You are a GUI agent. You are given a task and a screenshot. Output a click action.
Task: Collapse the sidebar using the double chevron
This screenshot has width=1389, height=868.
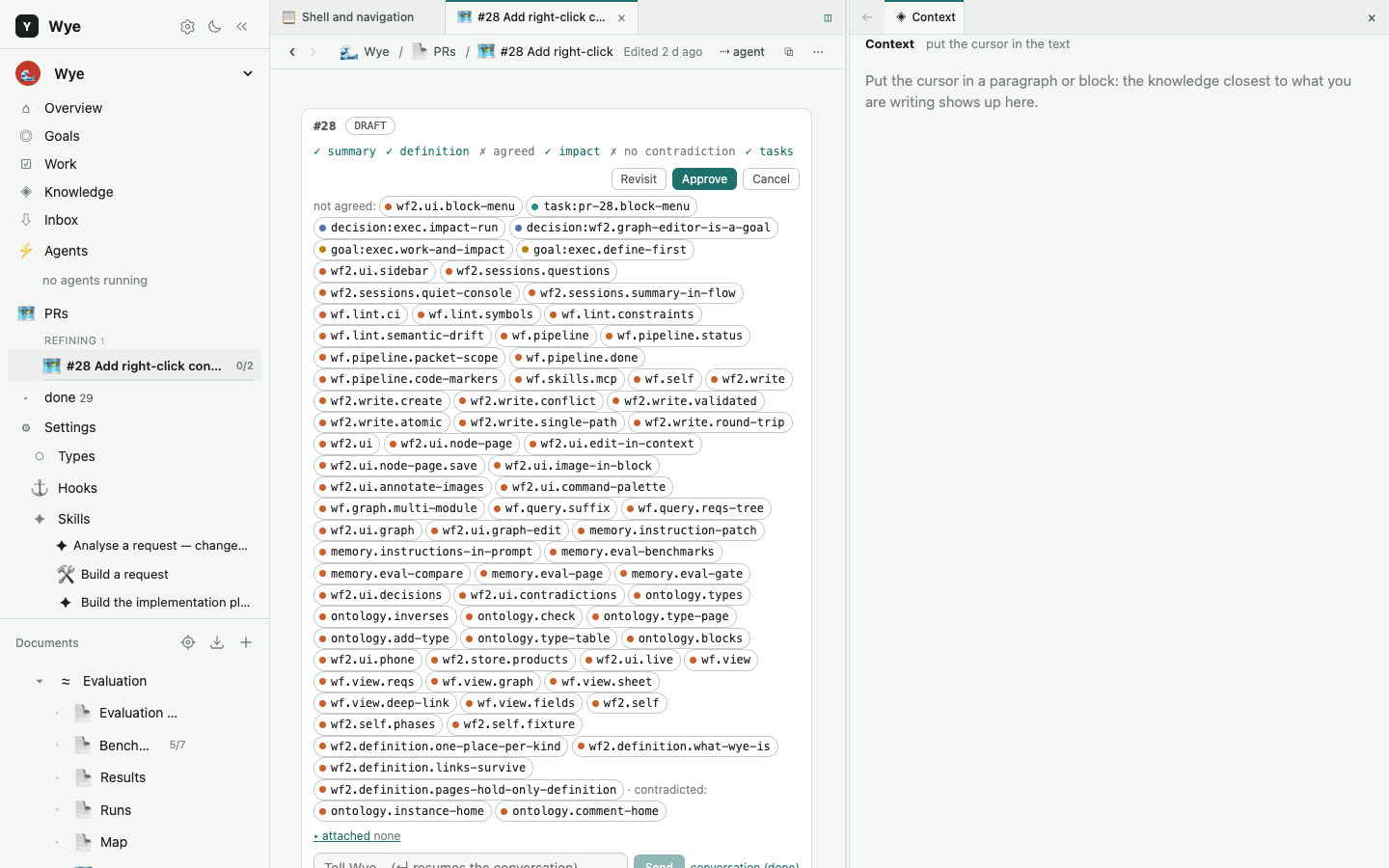pyautogui.click(x=242, y=27)
